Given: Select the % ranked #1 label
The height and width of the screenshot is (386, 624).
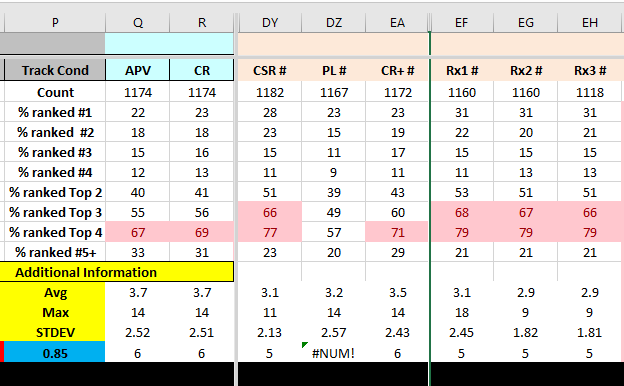Looking at the screenshot, I should [55, 113].
